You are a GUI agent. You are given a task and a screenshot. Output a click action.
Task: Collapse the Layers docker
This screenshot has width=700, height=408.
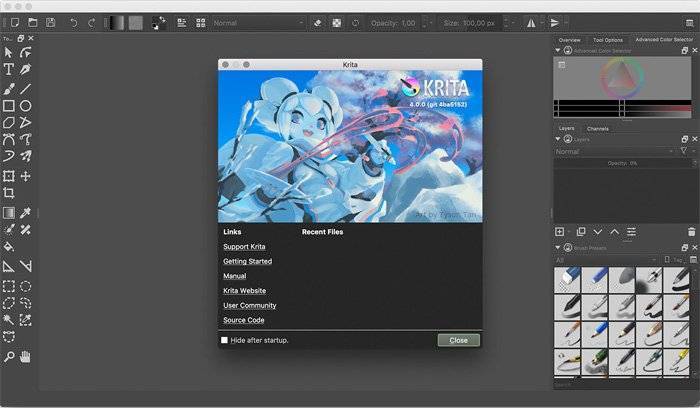point(558,139)
